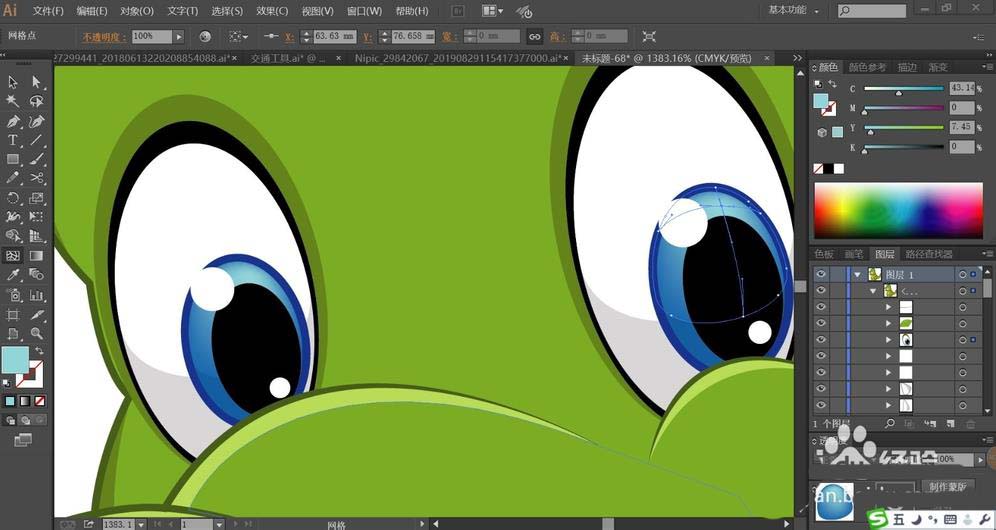Hide 图层 1 using its eye icon
The height and width of the screenshot is (530, 996).
(x=821, y=275)
